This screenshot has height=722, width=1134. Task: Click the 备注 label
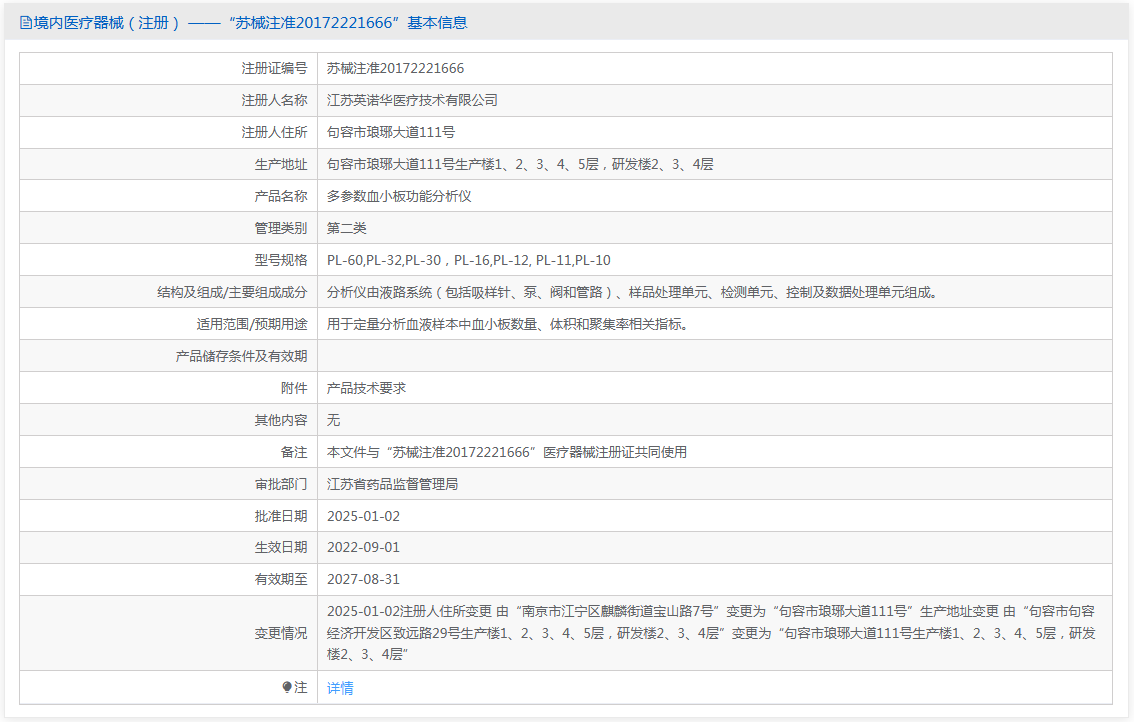(x=294, y=452)
